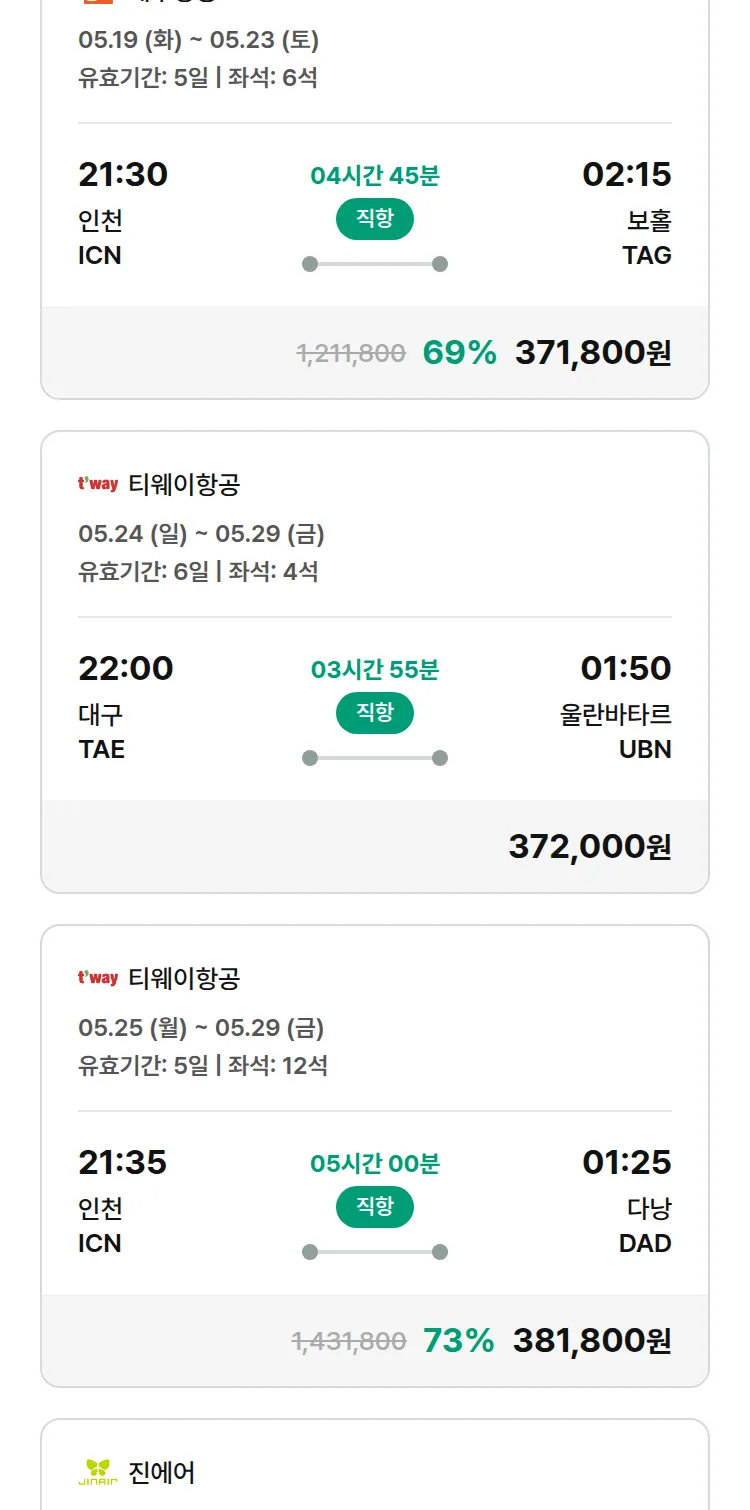Screen dimensions: 750x1510
Task: Click T'way logo on Daegu–Ulaanbaatar flight card
Action: [98, 485]
